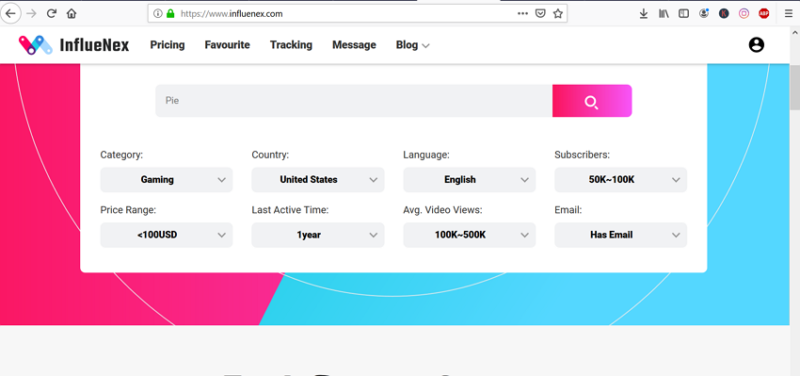Screen dimensions: 800x376
Task: Open the Price Range <100USD dropdown
Action: (x=166, y=235)
